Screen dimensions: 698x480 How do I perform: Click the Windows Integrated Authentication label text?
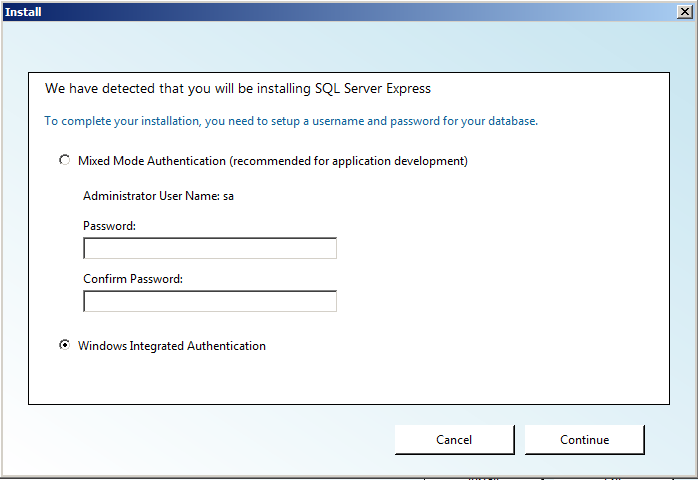(x=172, y=346)
